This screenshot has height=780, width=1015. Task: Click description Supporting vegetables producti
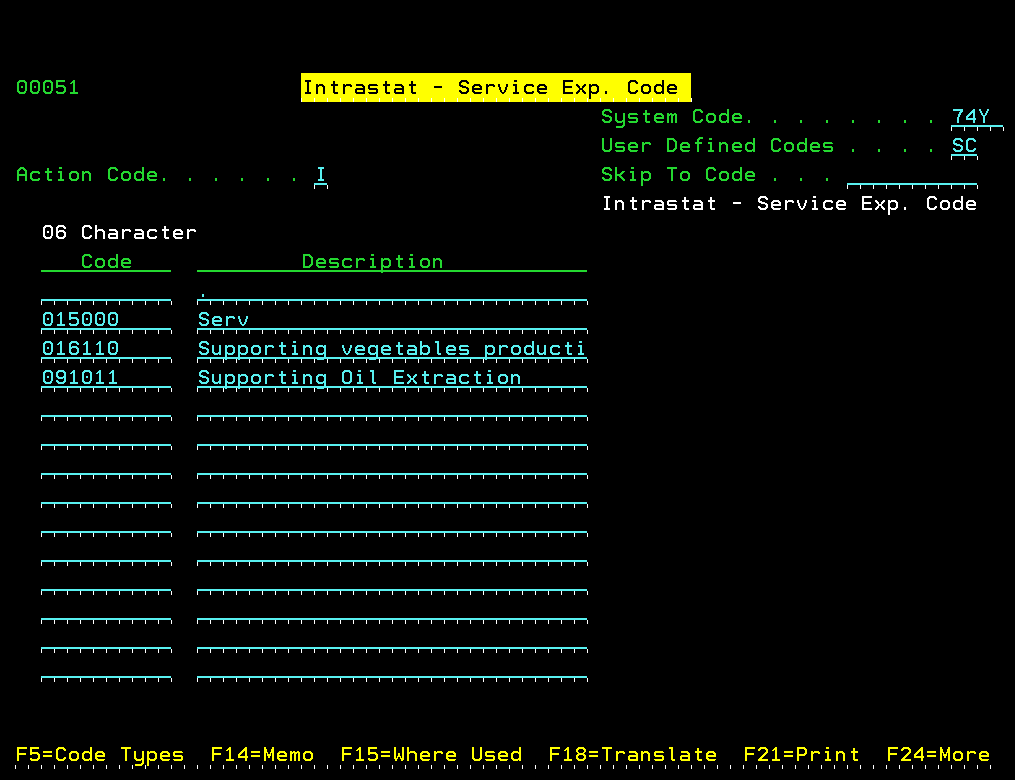(x=392, y=349)
